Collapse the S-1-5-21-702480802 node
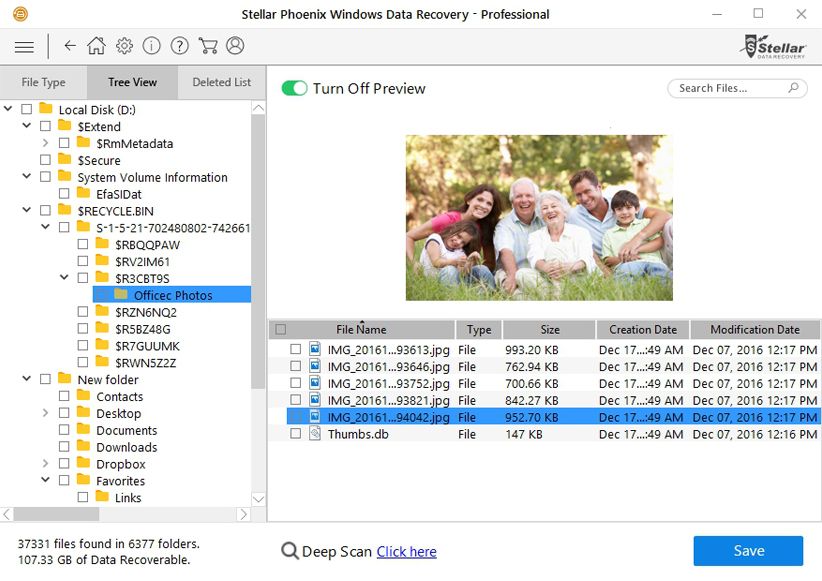This screenshot has height=581, width=822. pos(46,227)
